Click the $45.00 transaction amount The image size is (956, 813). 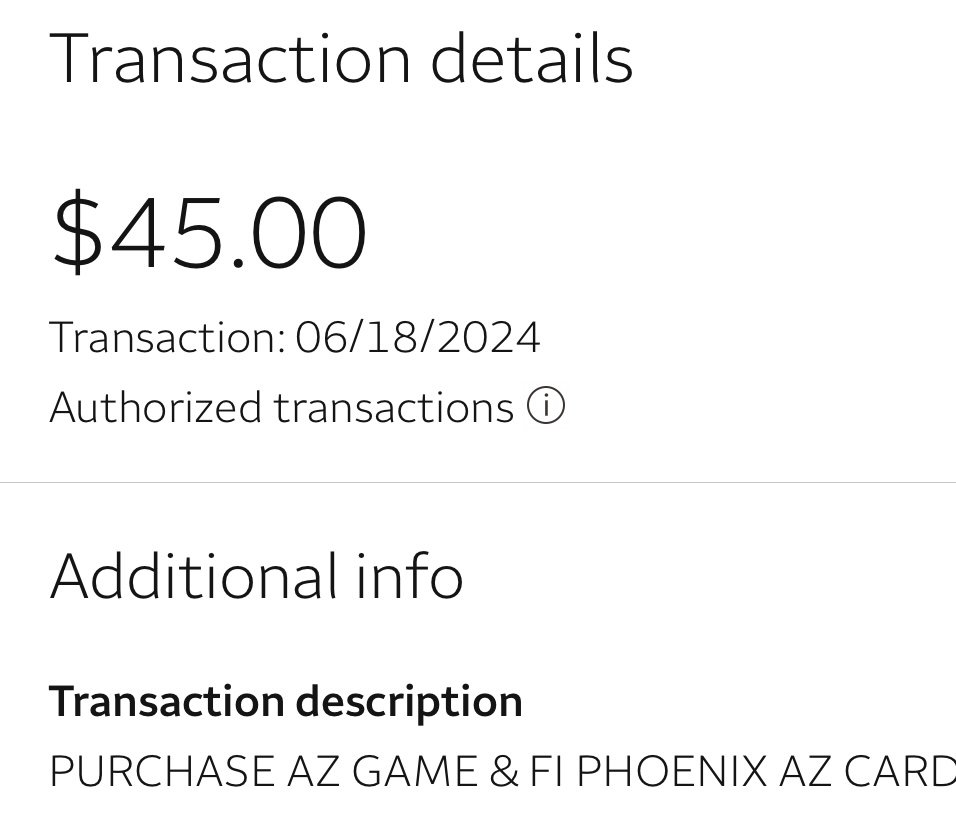209,231
